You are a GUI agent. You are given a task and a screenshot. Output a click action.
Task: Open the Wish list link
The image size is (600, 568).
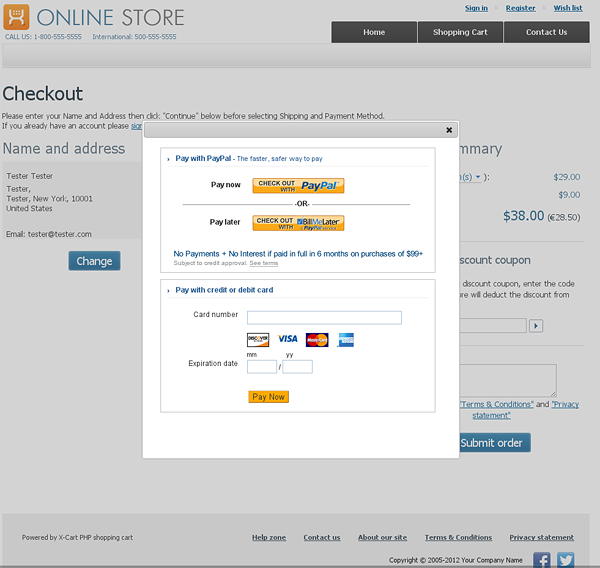click(568, 8)
